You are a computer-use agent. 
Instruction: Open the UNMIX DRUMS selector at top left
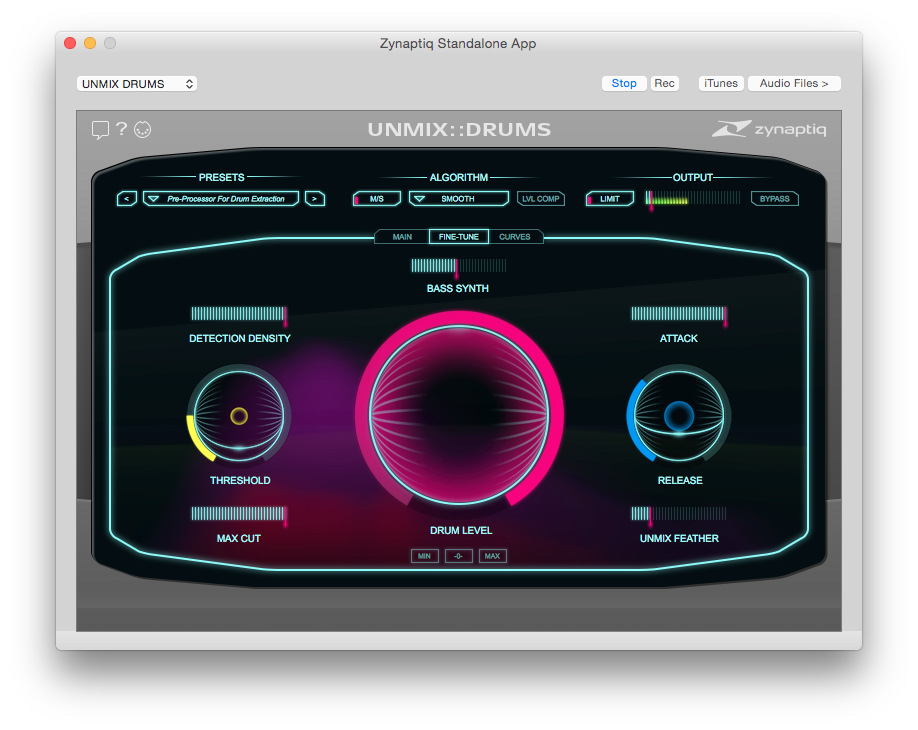coord(136,83)
